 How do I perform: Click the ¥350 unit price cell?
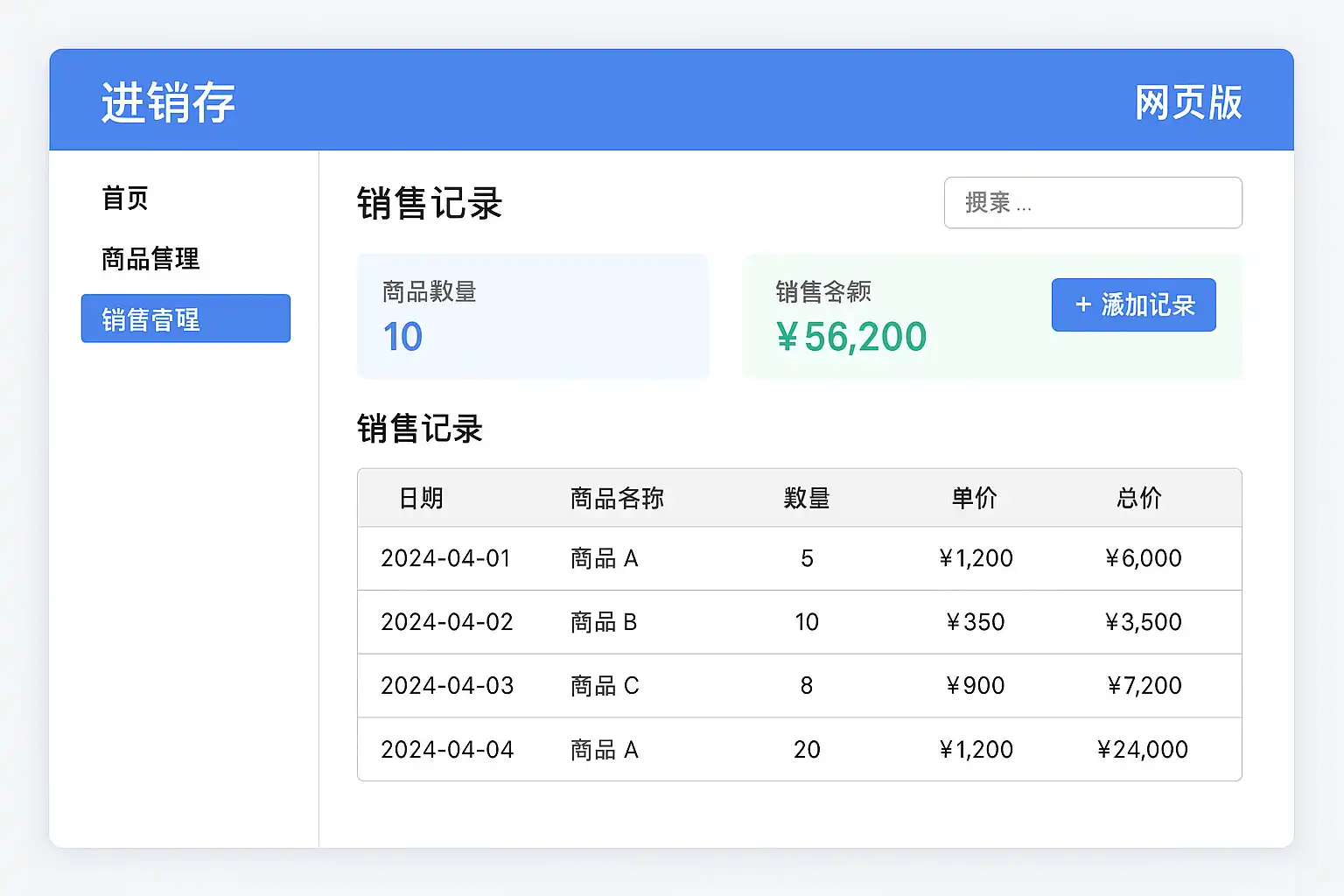pos(975,622)
